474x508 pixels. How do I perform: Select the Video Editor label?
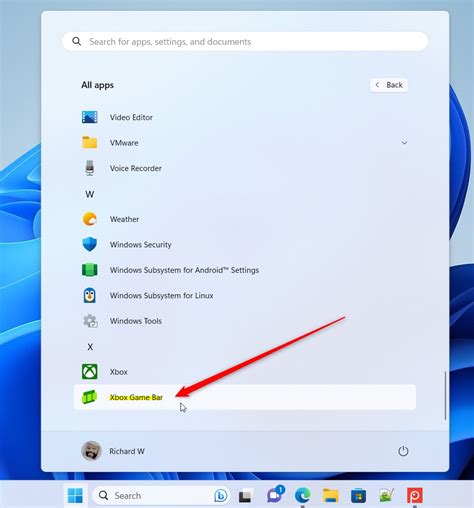point(131,117)
